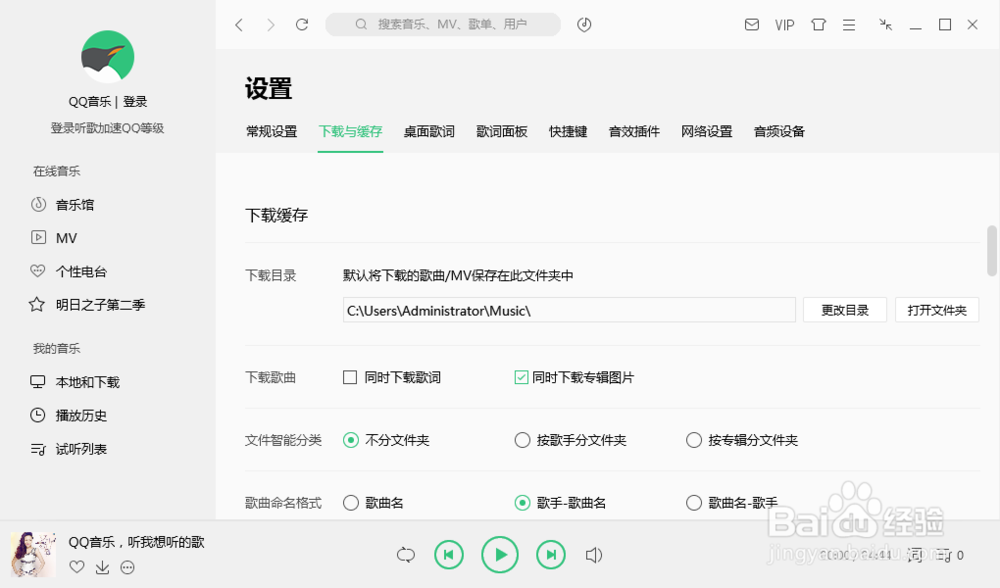Viewport: 1000px width, 588px height.
Task: Open the main menu hamburger icon
Action: pos(849,24)
